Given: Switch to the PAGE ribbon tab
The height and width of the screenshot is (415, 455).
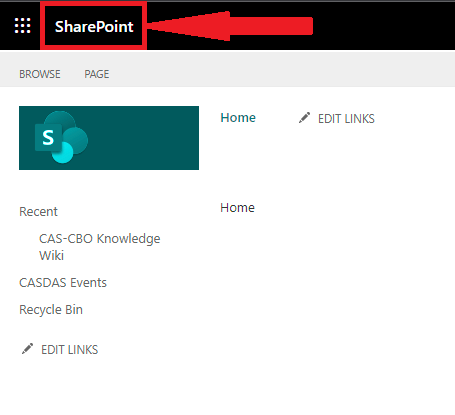Looking at the screenshot, I should (97, 74).
